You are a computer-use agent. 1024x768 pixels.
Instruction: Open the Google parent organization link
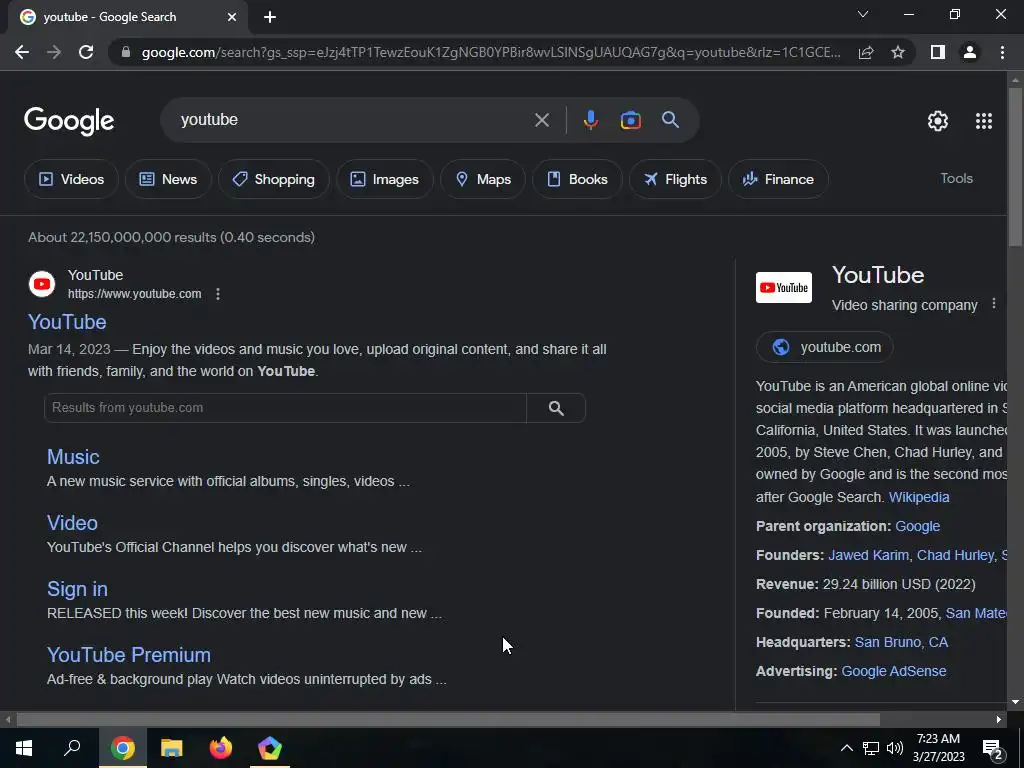point(917,526)
